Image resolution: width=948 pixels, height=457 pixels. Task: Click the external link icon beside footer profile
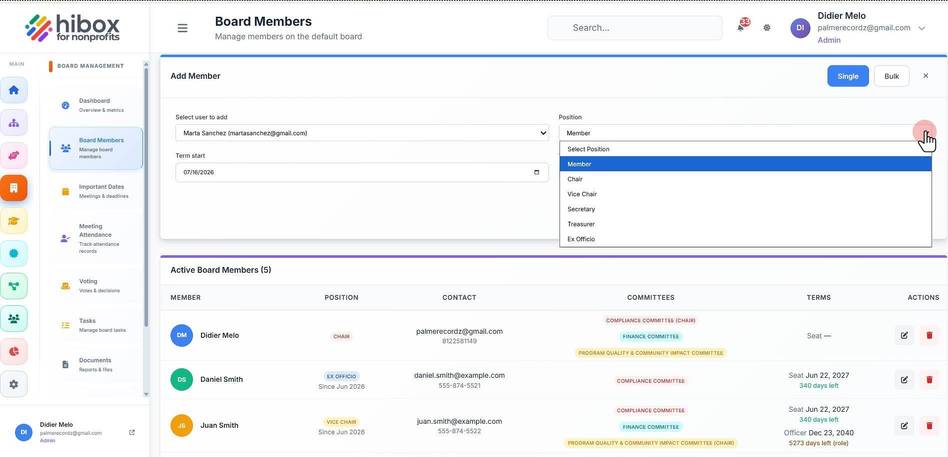pos(132,432)
